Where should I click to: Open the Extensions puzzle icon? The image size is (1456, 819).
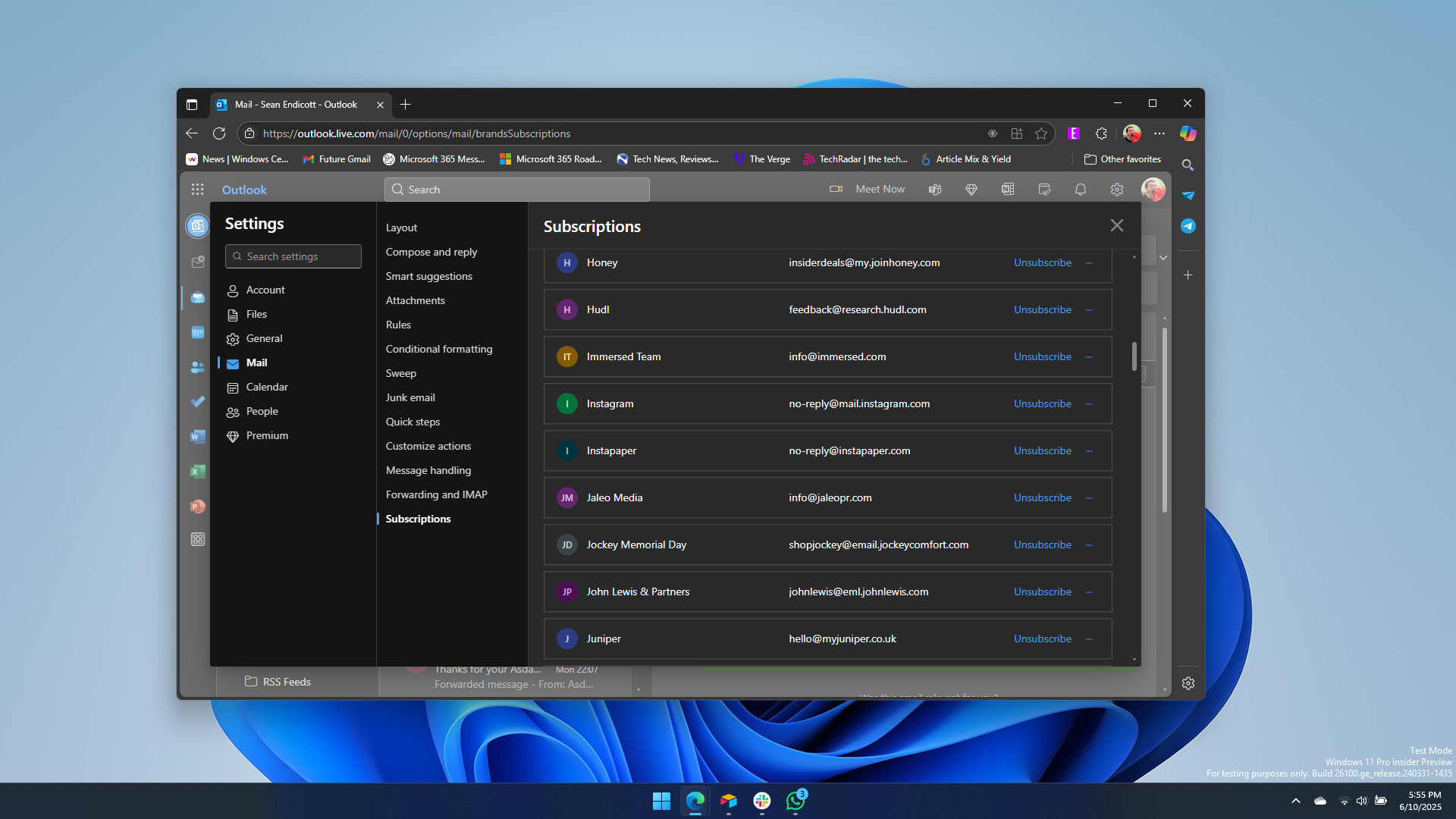tap(1101, 133)
